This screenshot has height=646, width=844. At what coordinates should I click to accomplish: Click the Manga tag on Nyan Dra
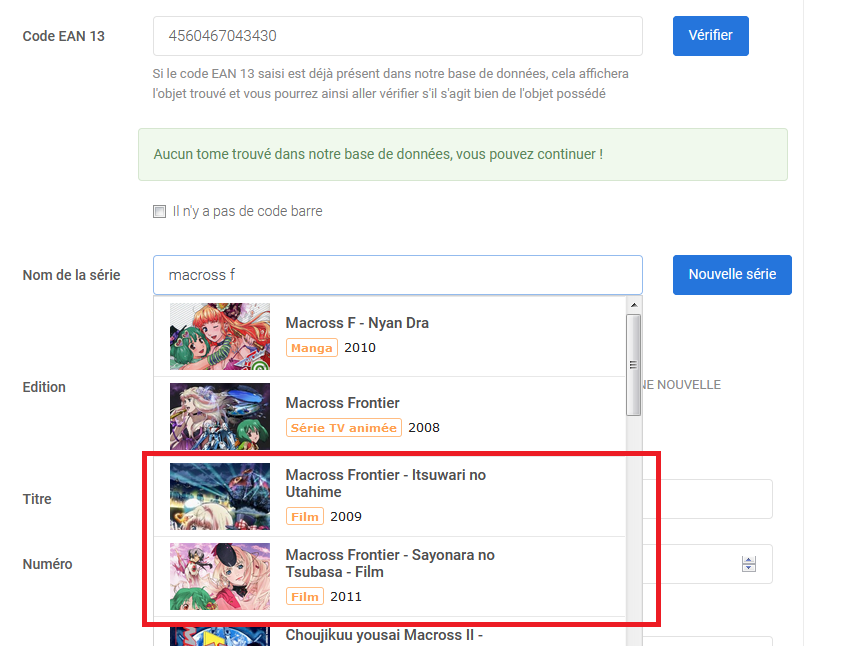[312, 348]
